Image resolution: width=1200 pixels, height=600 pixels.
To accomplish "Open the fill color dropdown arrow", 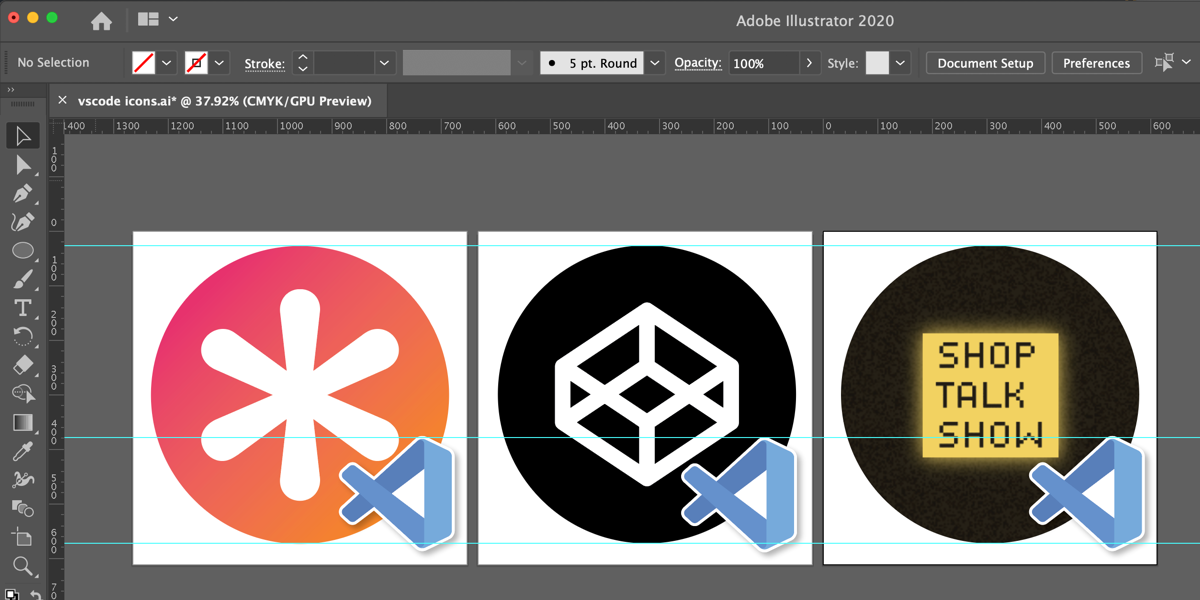I will point(167,63).
